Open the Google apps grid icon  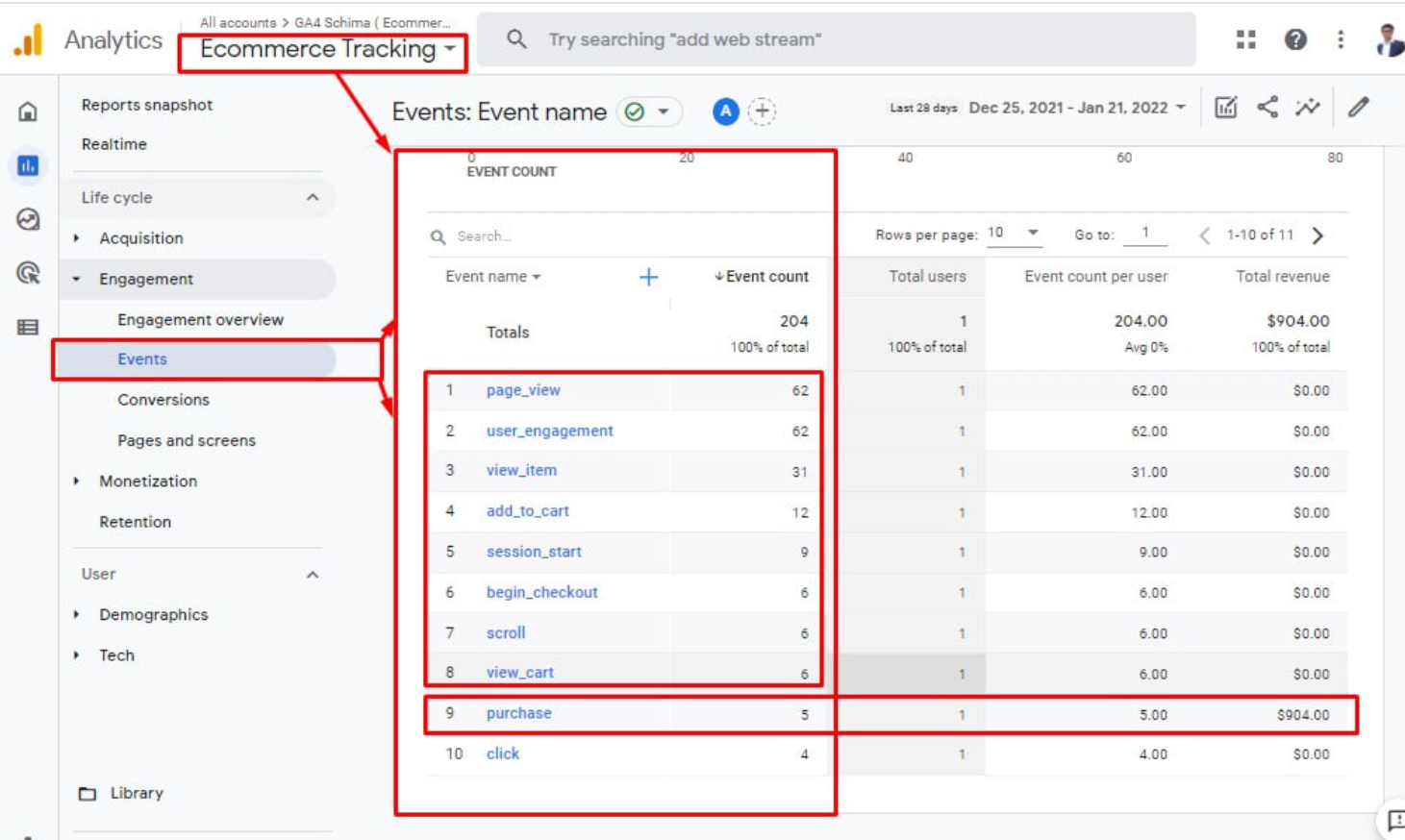1246,39
